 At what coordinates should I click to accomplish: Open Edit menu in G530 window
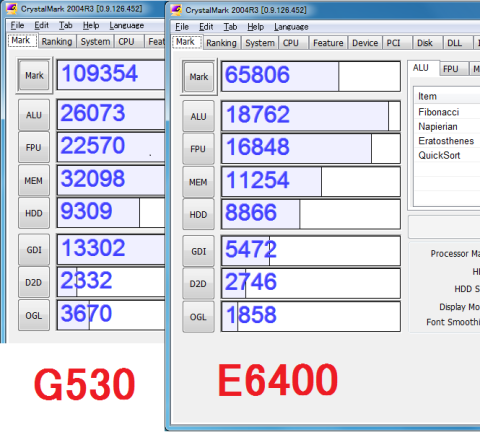tap(41, 25)
